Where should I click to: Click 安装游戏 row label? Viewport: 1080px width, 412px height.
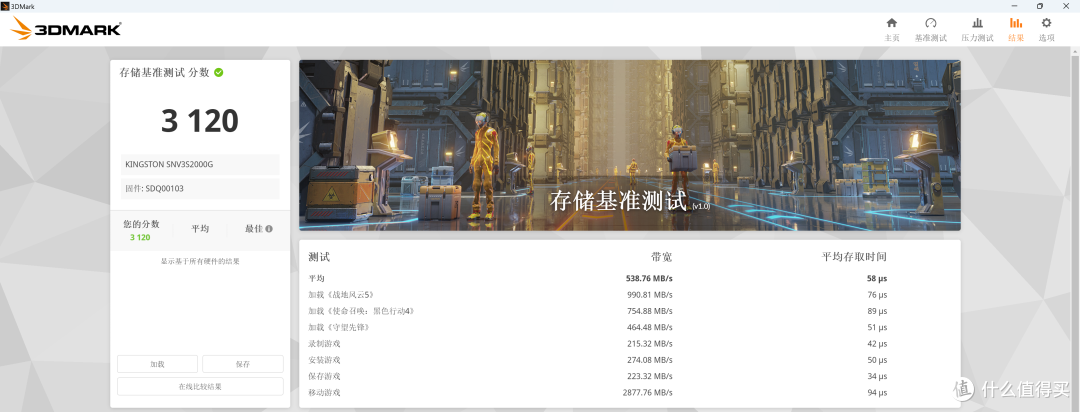coord(324,360)
